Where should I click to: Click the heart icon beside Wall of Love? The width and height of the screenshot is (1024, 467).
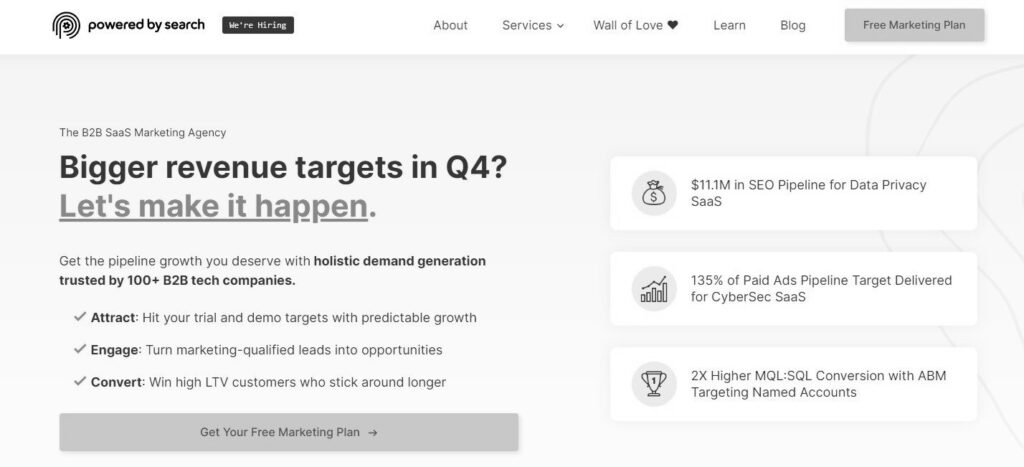tap(673, 25)
